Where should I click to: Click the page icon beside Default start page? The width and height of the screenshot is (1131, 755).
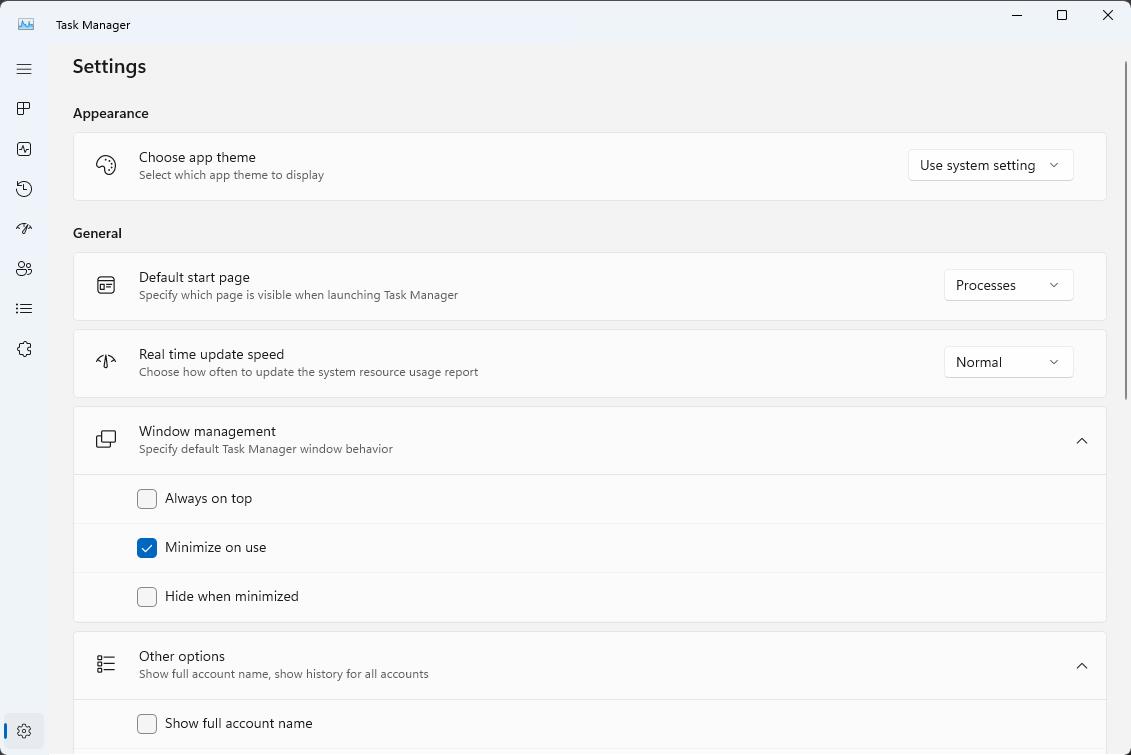tap(106, 286)
